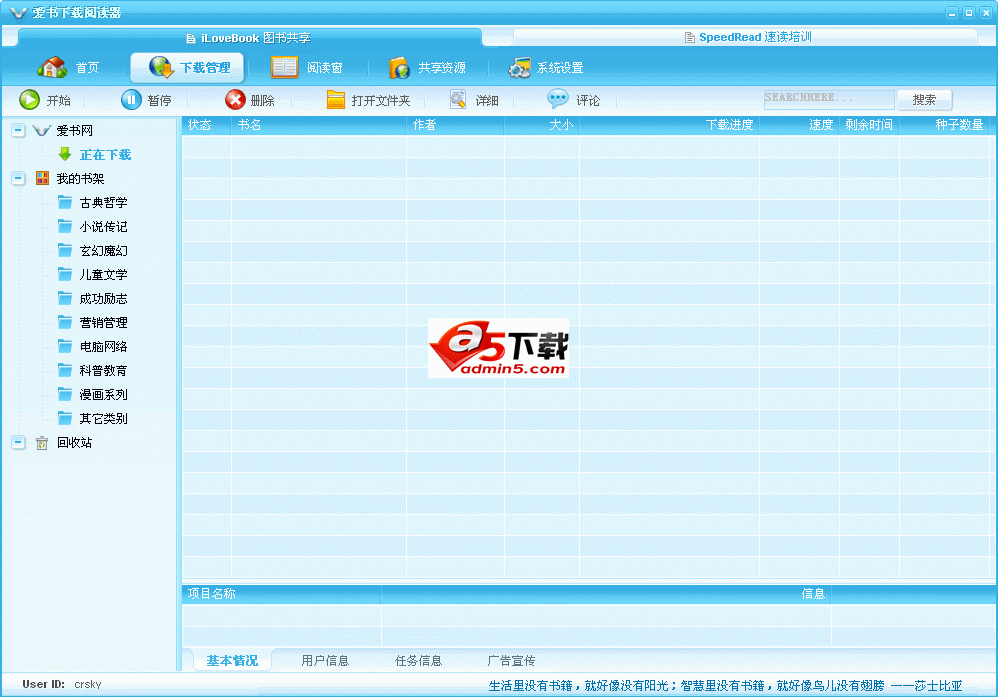Image resolution: width=998 pixels, height=697 pixels.
Task: Maximize the 爱书下载阅读器 window
Action: tap(969, 13)
